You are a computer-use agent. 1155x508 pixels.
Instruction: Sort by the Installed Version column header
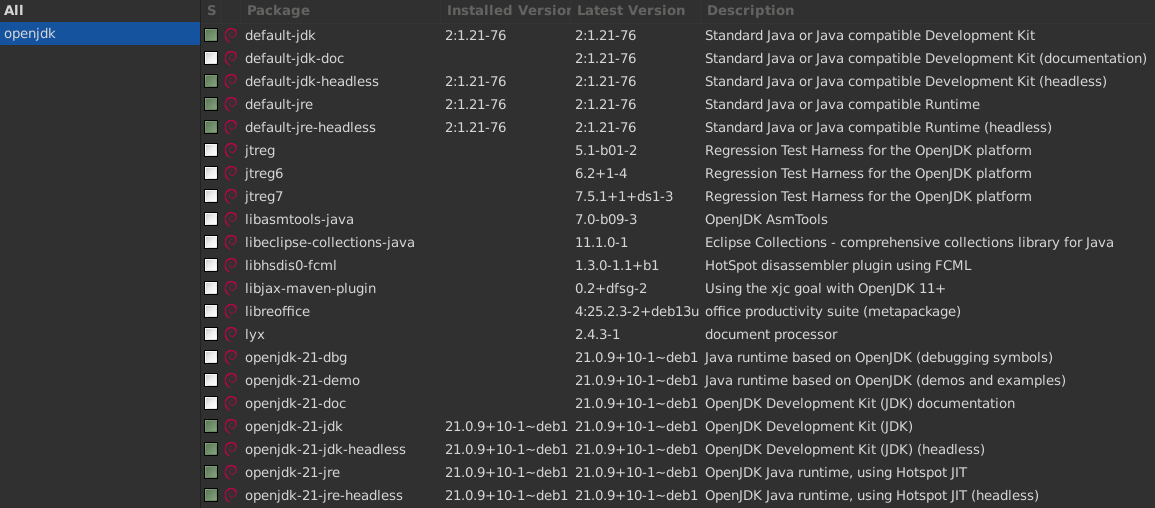click(x=507, y=10)
